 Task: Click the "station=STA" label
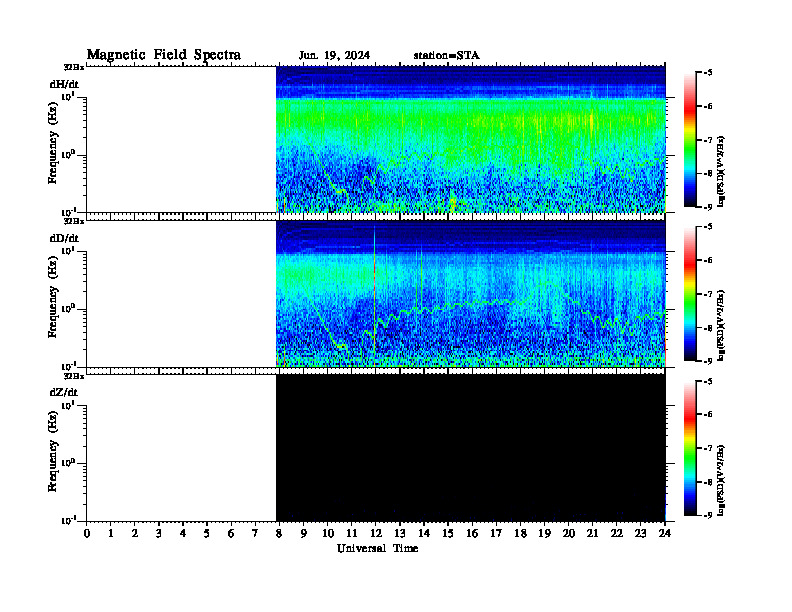[x=446, y=55]
